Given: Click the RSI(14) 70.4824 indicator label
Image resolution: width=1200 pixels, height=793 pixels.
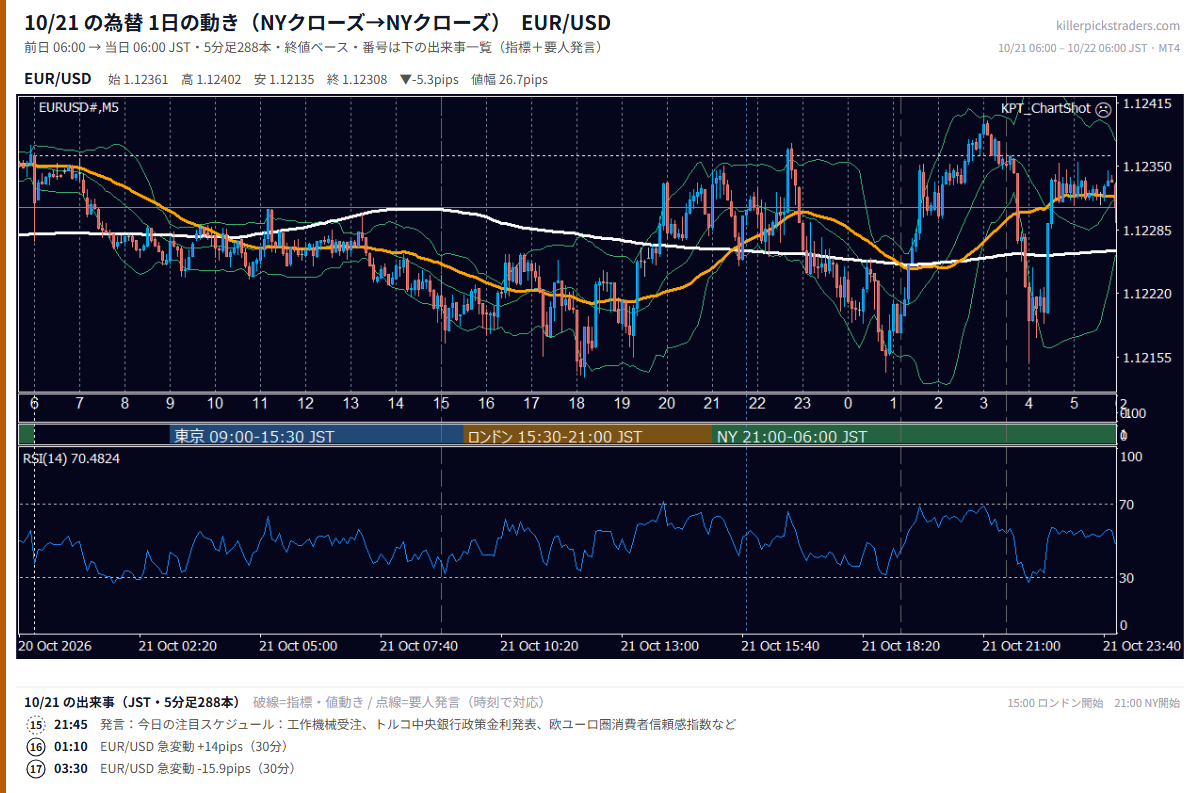Looking at the screenshot, I should tap(71, 458).
